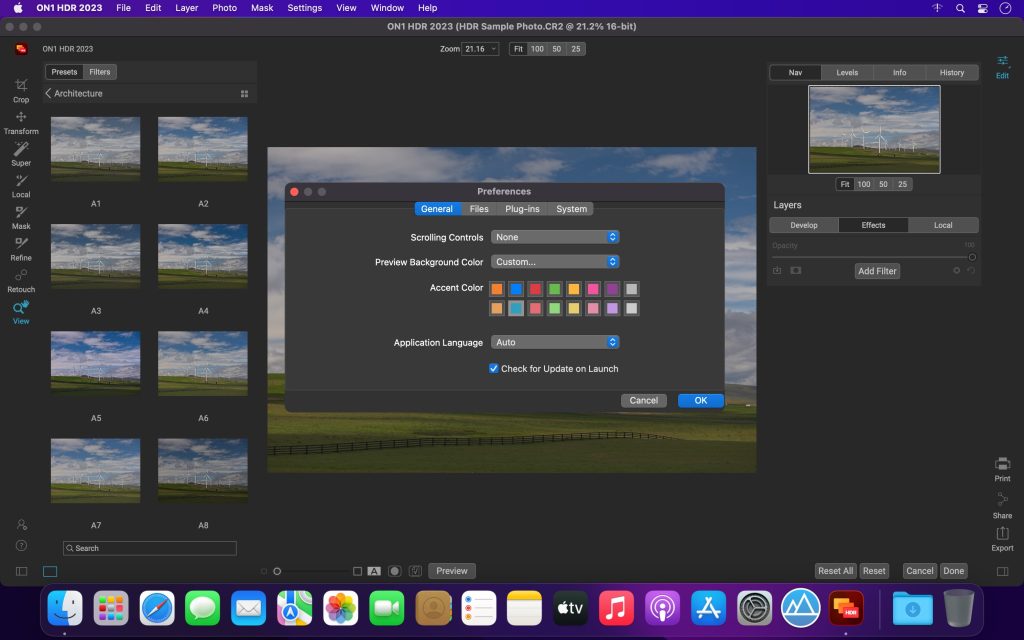
Task: Click the Add Filter button
Action: click(x=877, y=271)
